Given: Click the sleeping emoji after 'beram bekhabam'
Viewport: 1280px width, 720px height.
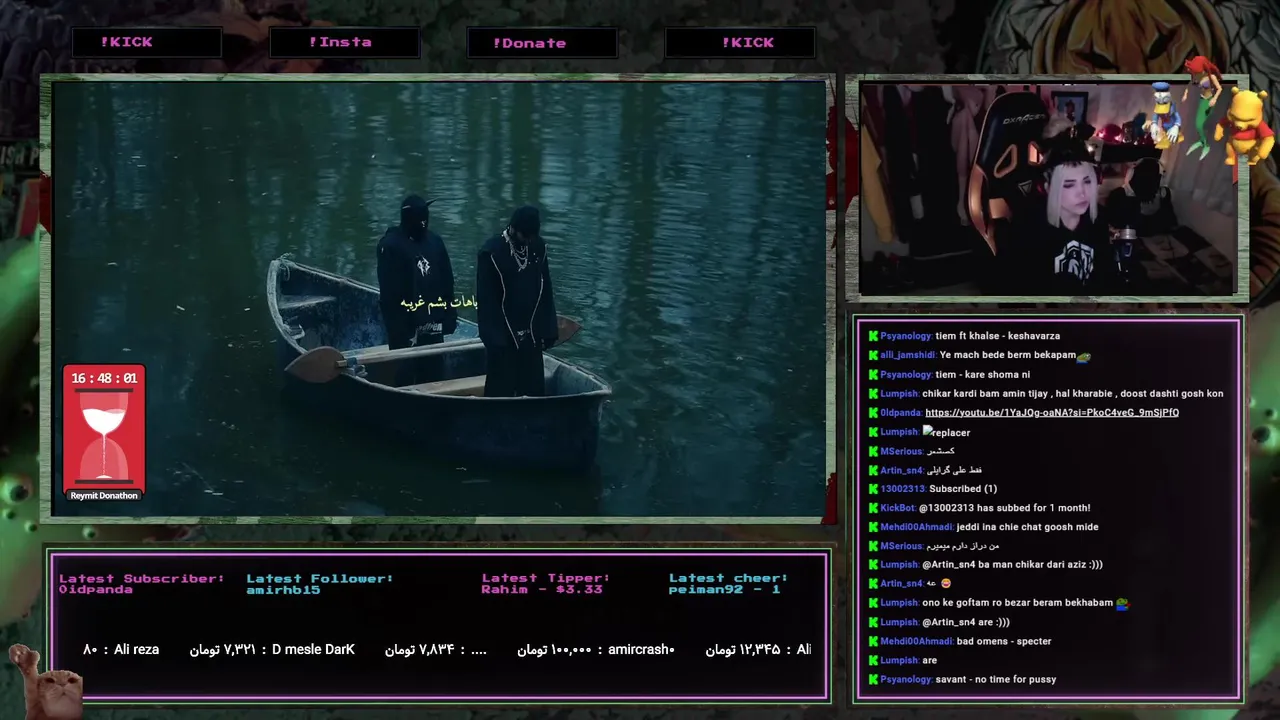Looking at the screenshot, I should coord(1122,603).
